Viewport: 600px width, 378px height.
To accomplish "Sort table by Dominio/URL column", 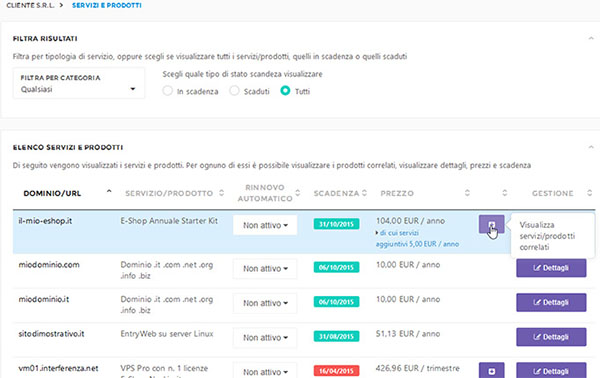I will click(52, 193).
